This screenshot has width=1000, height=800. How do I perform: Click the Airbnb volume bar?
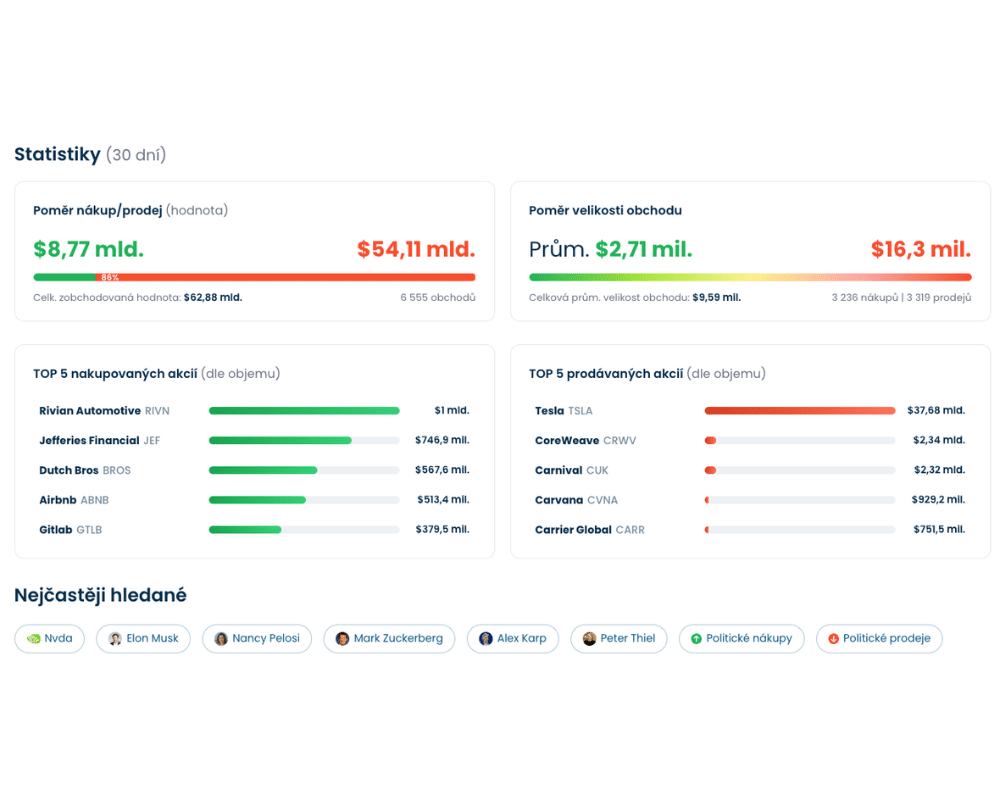pyautogui.click(x=304, y=500)
